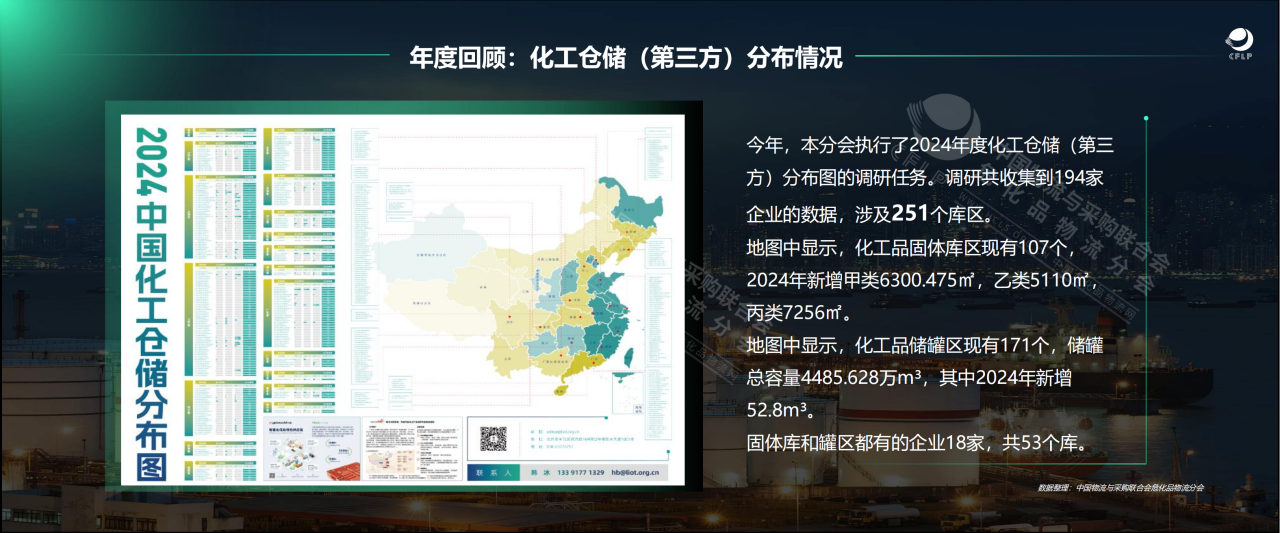The width and height of the screenshot is (1280, 533).
Task: Click the slide title 年度回顾：化工仓储（第三方）分布情况
Action: pyautogui.click(x=626, y=57)
